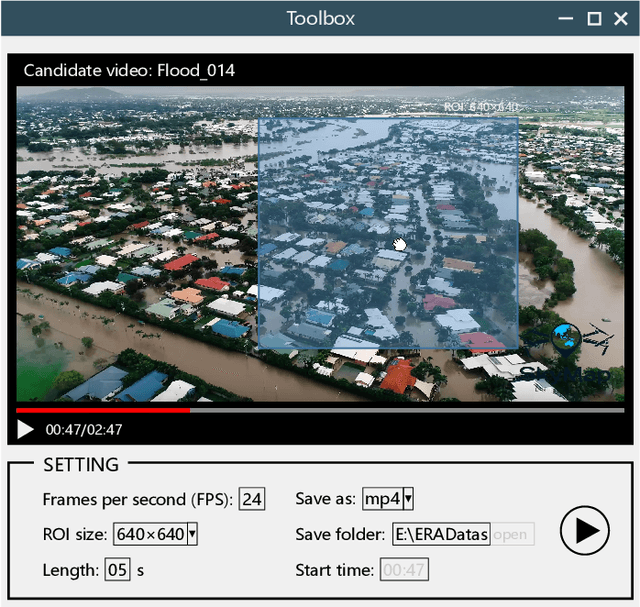Image resolution: width=640 pixels, height=607 pixels.
Task: Click the red played part of the progress bar
Action: 100,410
